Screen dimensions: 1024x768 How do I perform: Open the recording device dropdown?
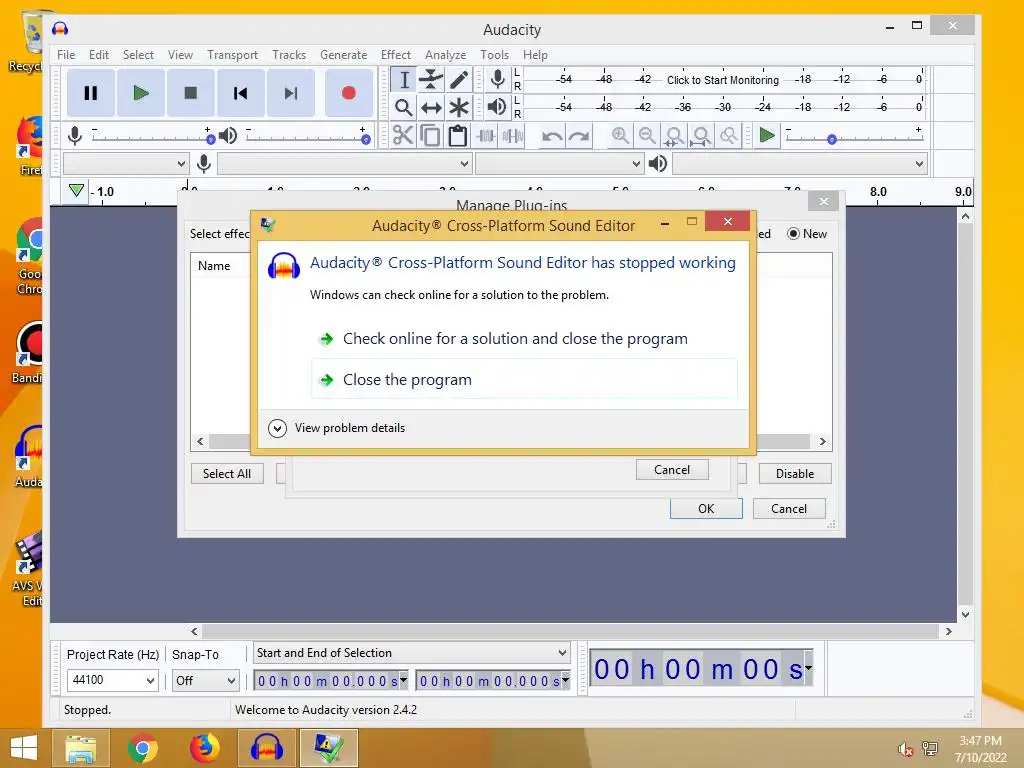tap(344, 163)
